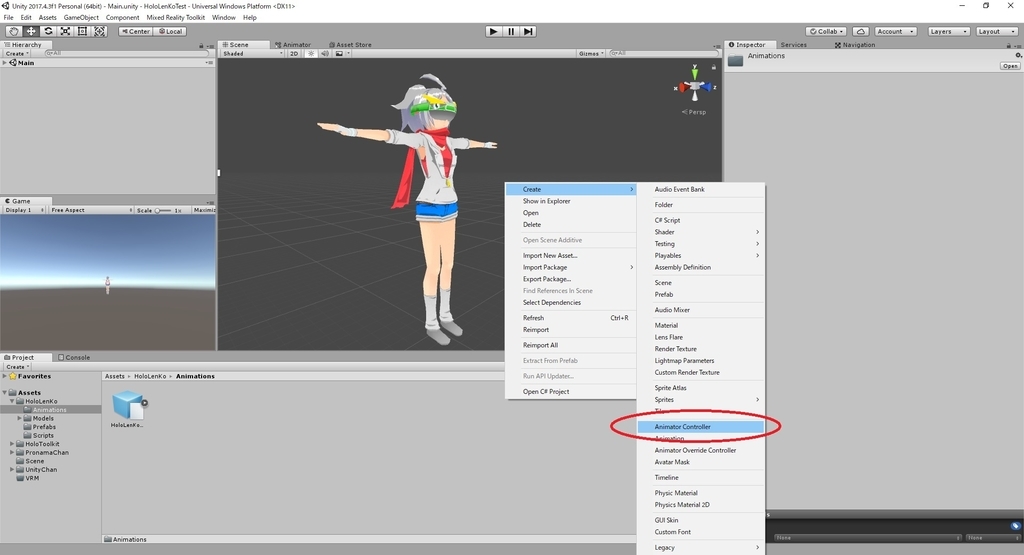Click the Pause button

click(511, 31)
